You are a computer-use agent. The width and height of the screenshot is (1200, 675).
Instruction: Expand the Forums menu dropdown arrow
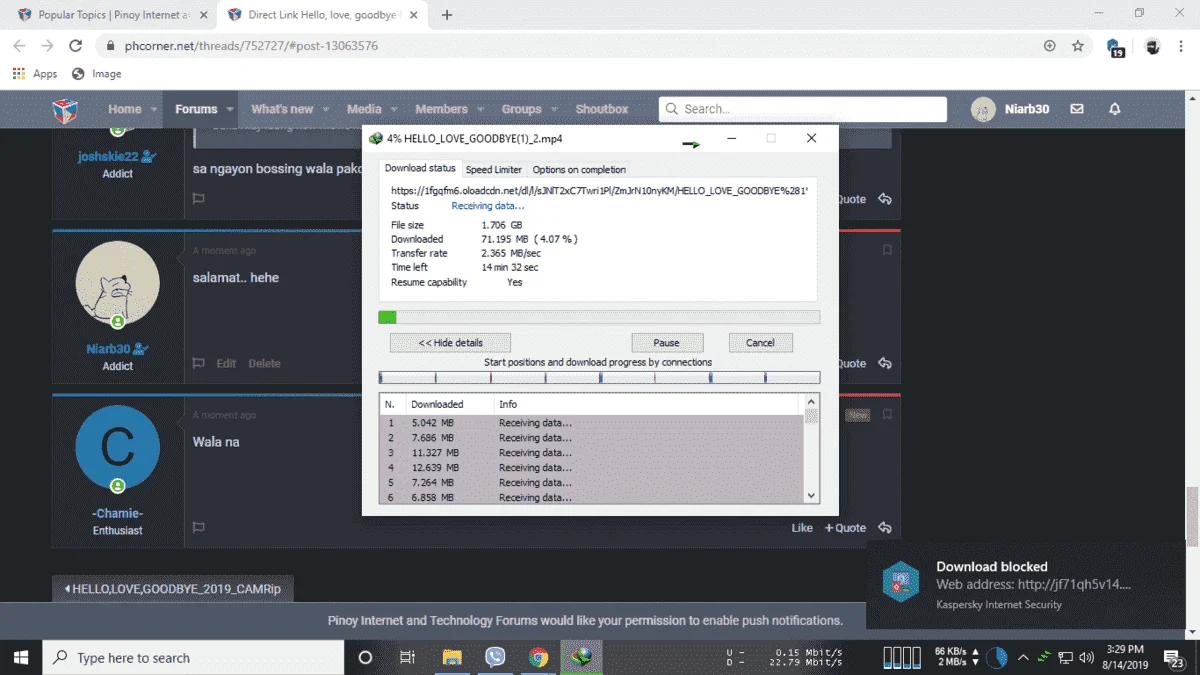tap(229, 109)
